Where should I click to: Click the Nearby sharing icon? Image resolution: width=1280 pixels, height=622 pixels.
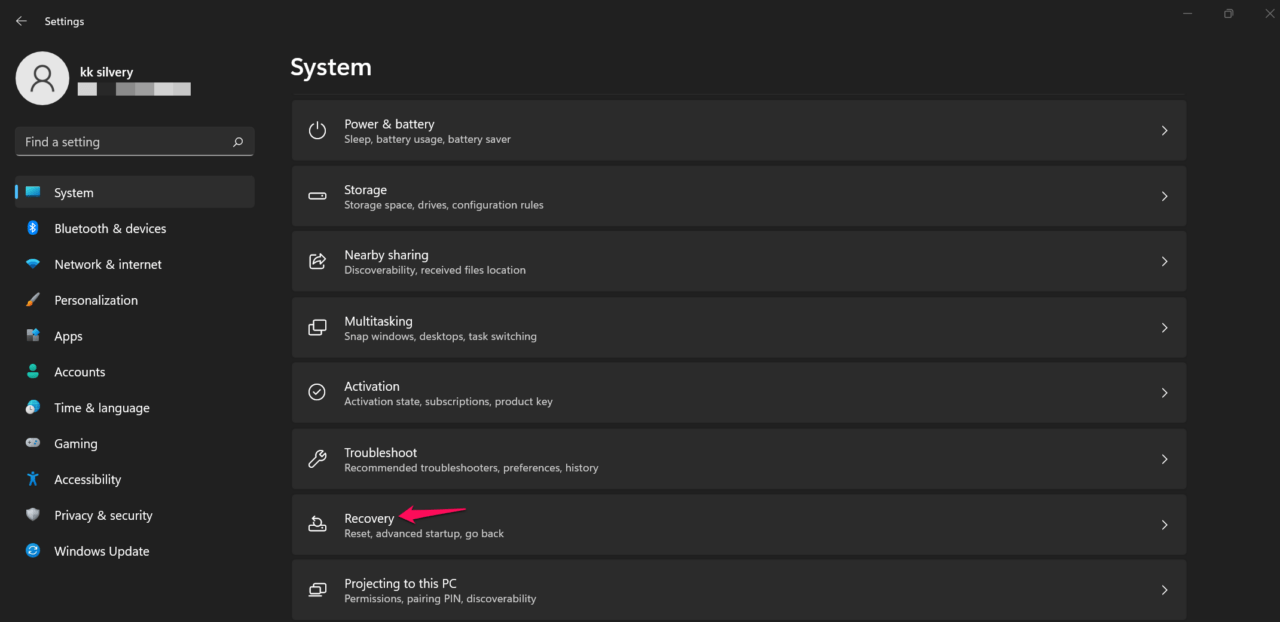(x=317, y=262)
